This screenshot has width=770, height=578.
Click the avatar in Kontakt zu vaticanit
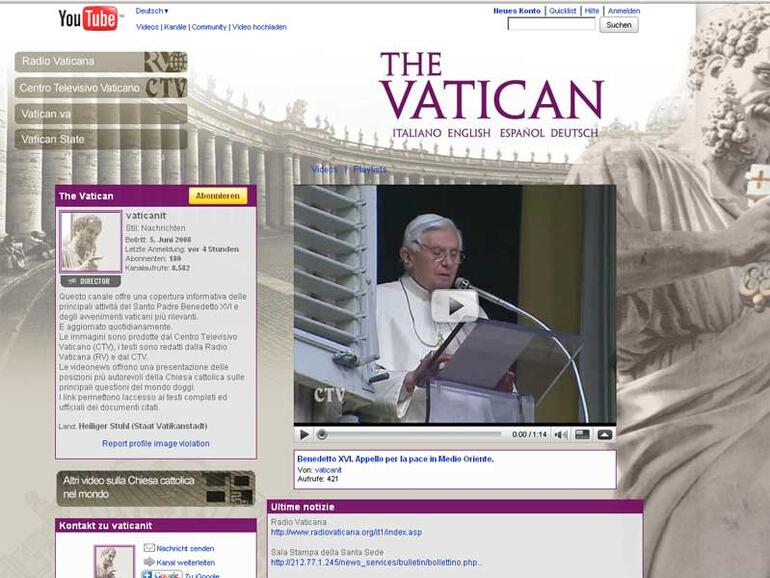coord(114,562)
